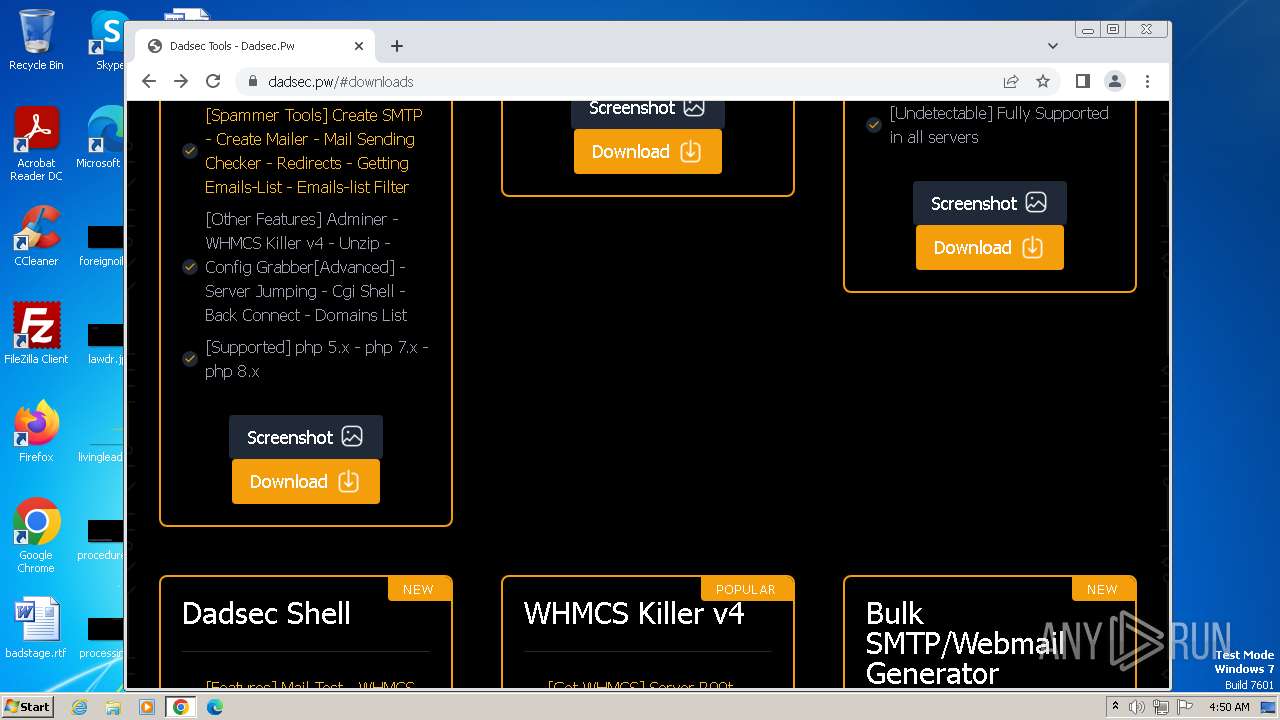Image resolution: width=1280 pixels, height=720 pixels.
Task: Click the Screenshot button in the middle card
Action: [x=648, y=110]
